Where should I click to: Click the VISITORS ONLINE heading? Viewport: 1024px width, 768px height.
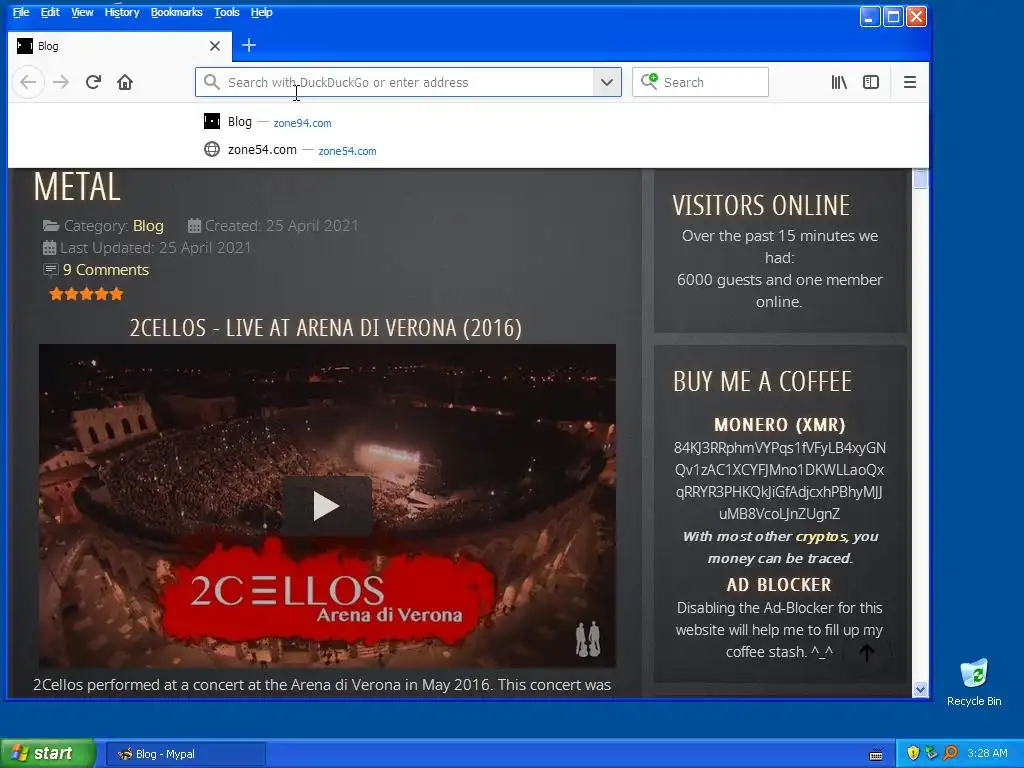(x=761, y=206)
